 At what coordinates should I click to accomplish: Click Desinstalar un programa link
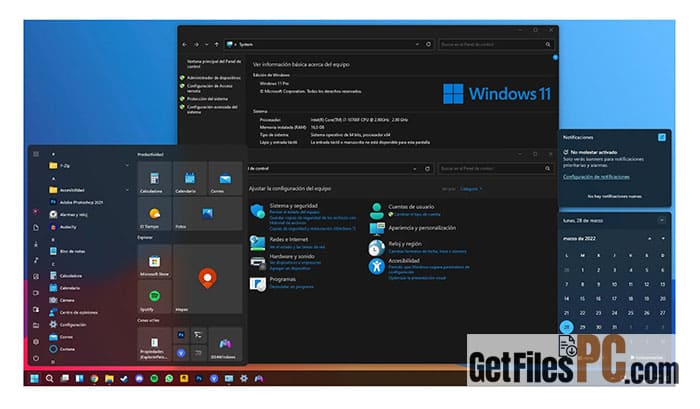292,287
